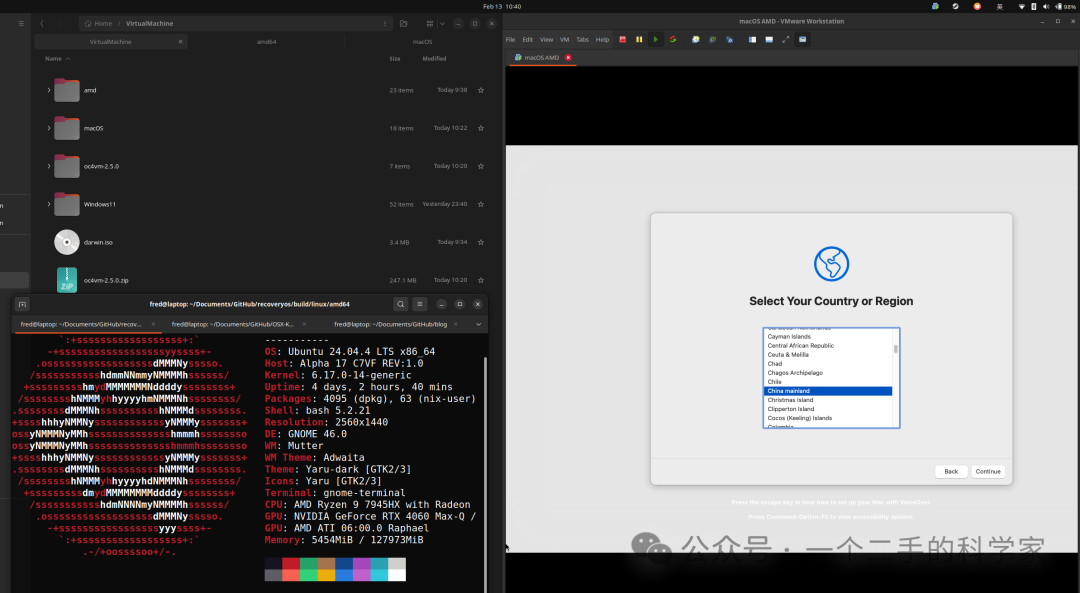
Task: Close the macOS AMD tab
Action: (x=568, y=57)
